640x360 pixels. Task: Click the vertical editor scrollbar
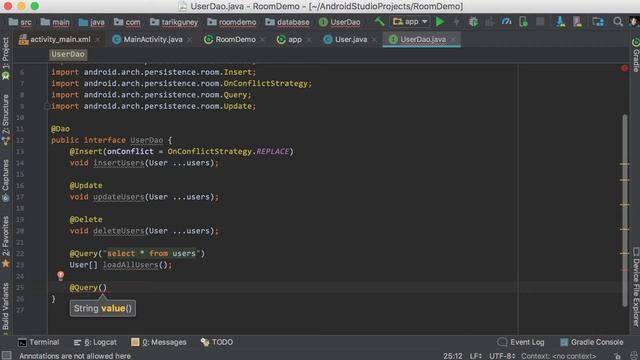(625, 210)
